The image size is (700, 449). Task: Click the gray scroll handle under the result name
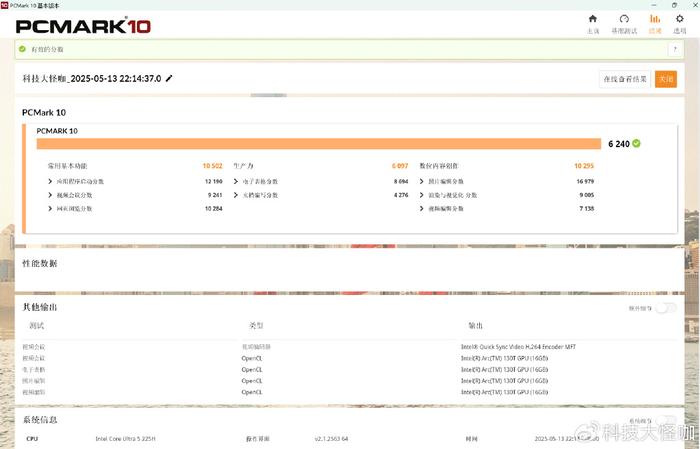[268, 95]
